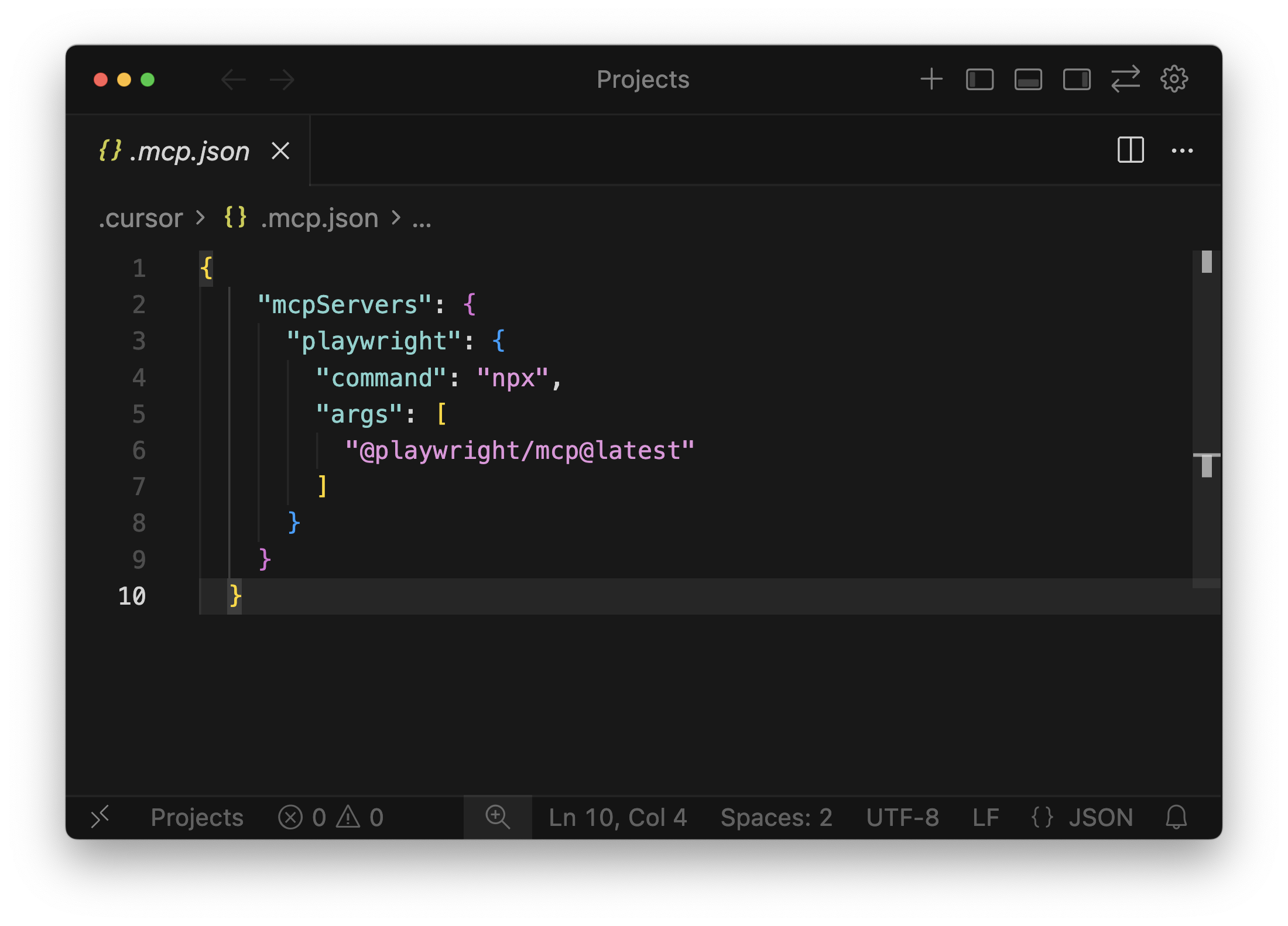1288x926 pixels.
Task: Open indentation settings via Spaces: 2
Action: [777, 817]
